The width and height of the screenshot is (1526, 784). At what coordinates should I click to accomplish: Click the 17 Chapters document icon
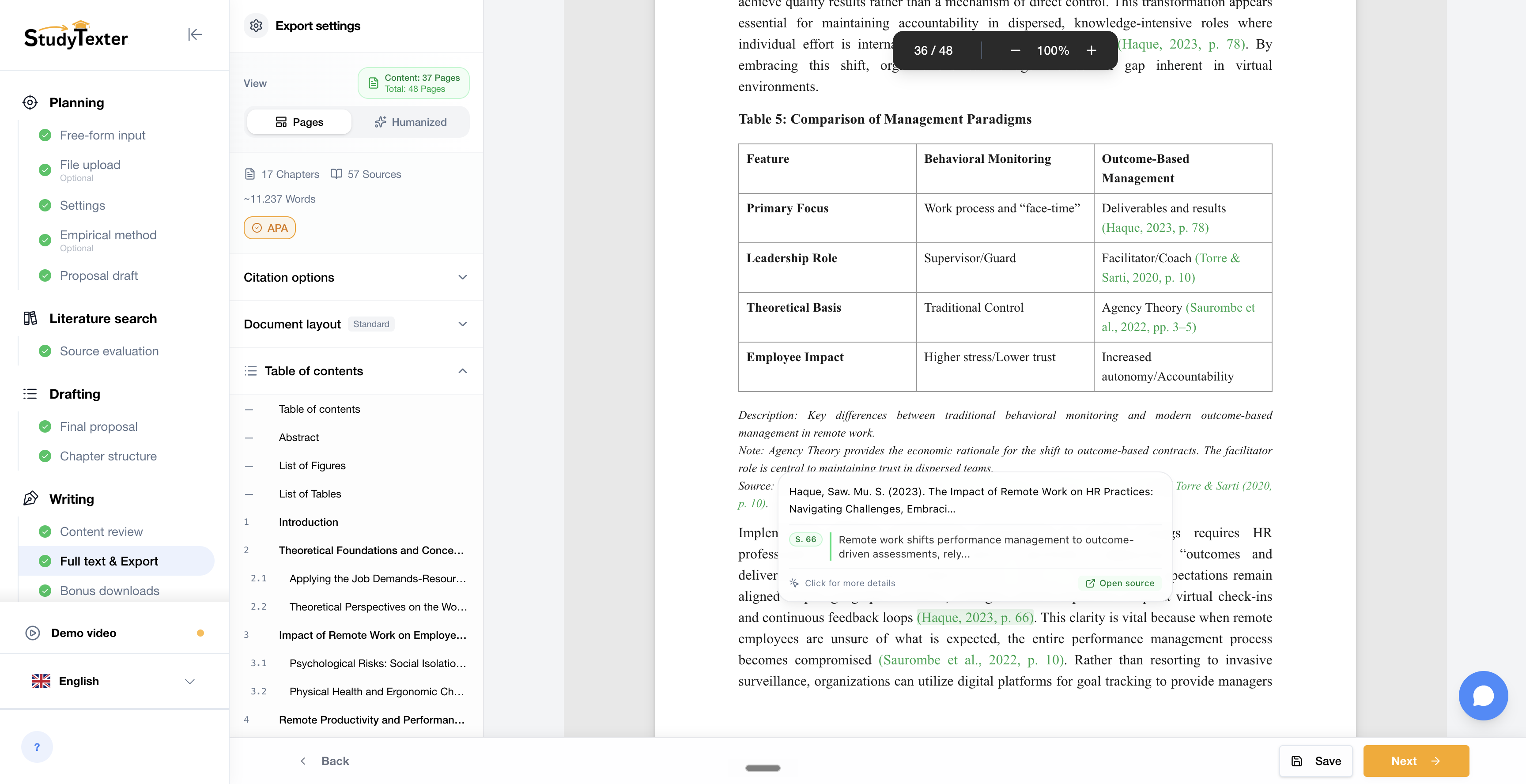point(250,174)
